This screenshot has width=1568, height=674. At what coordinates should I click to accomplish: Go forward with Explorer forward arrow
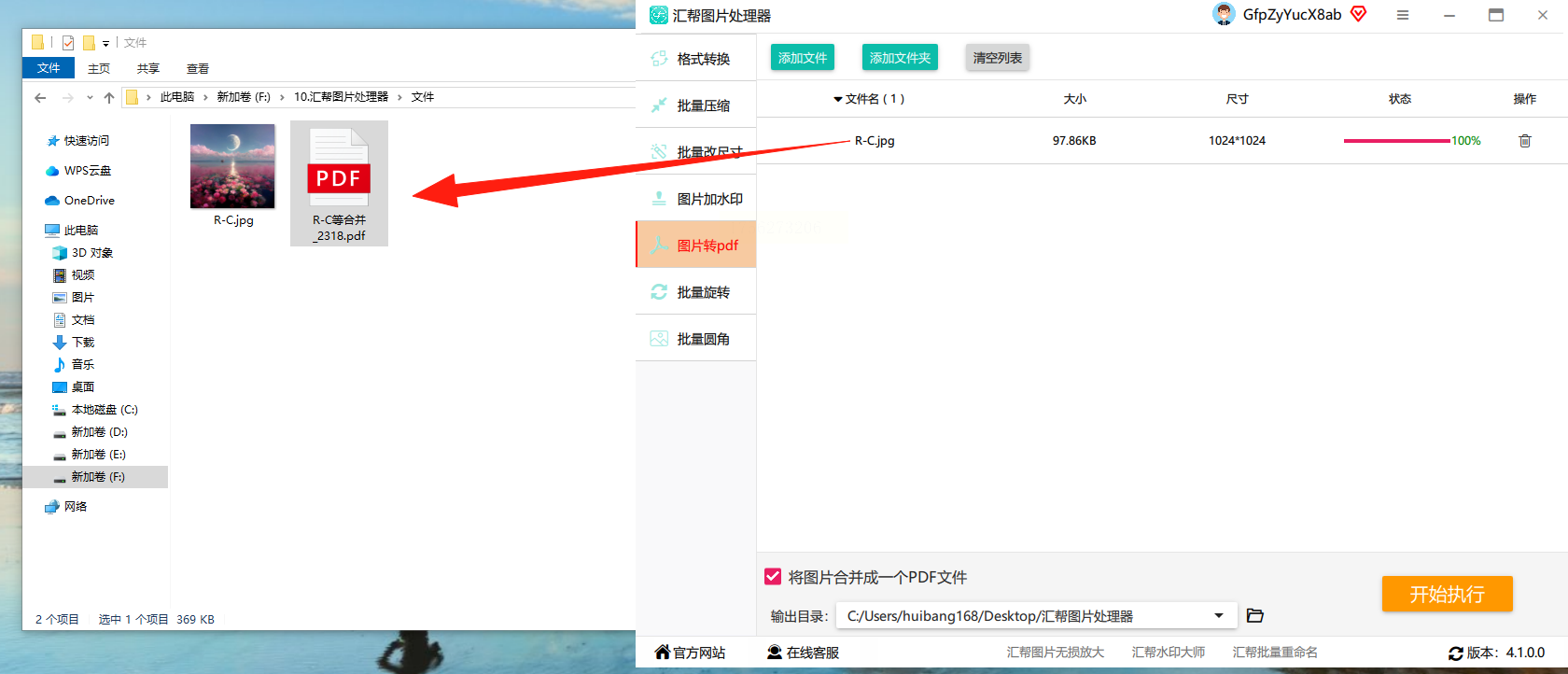point(67,97)
